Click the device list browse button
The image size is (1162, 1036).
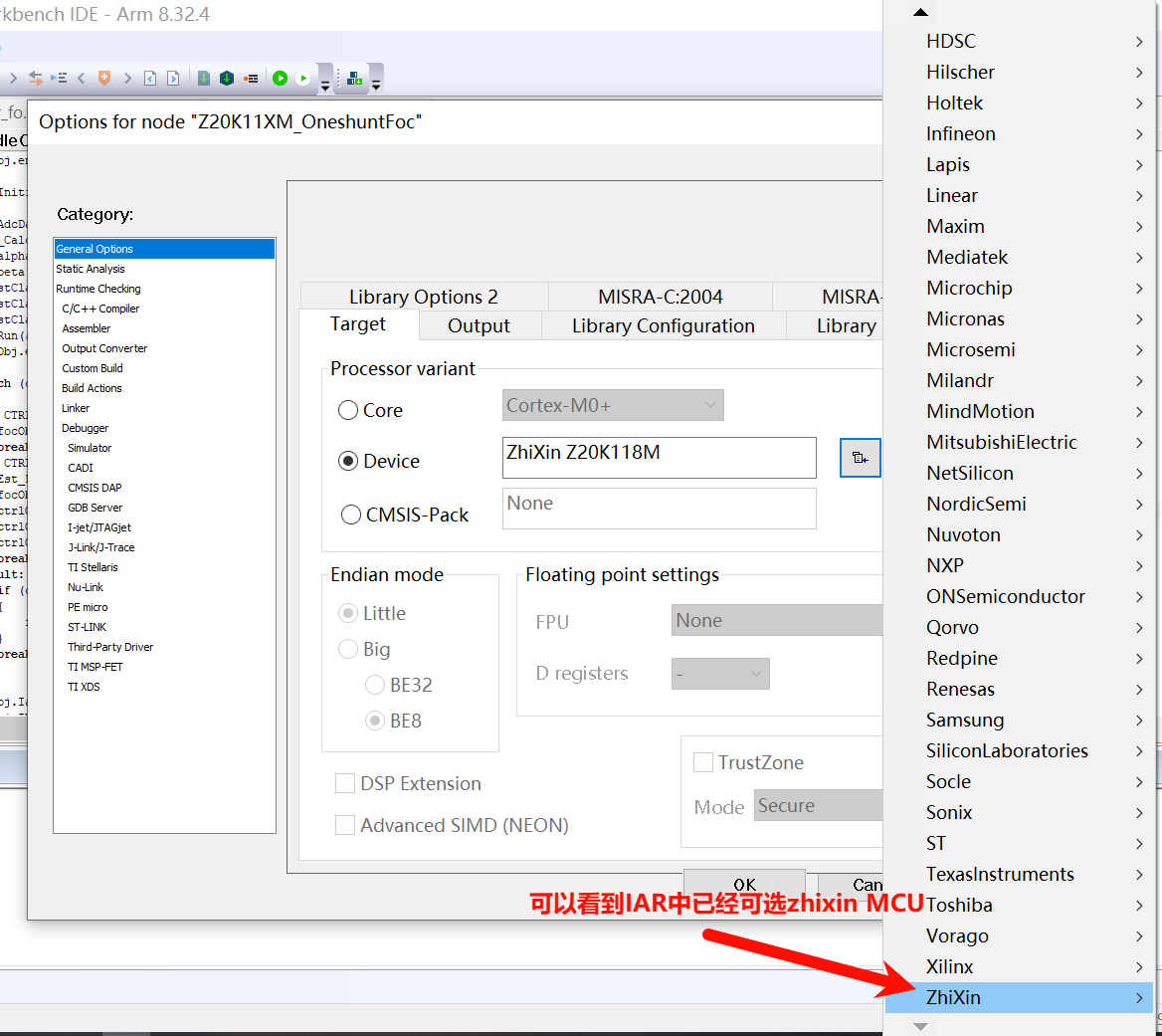[x=860, y=458]
